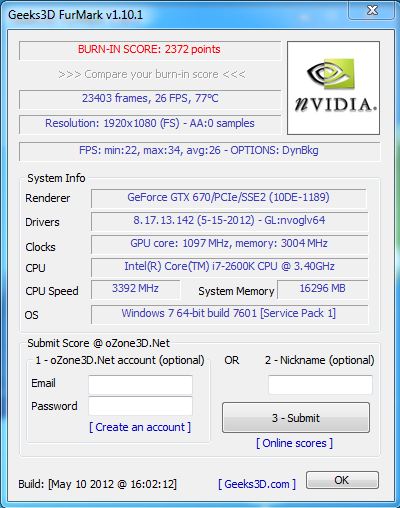Focus the Email input field
The height and width of the screenshot is (508, 400).
[x=140, y=385]
